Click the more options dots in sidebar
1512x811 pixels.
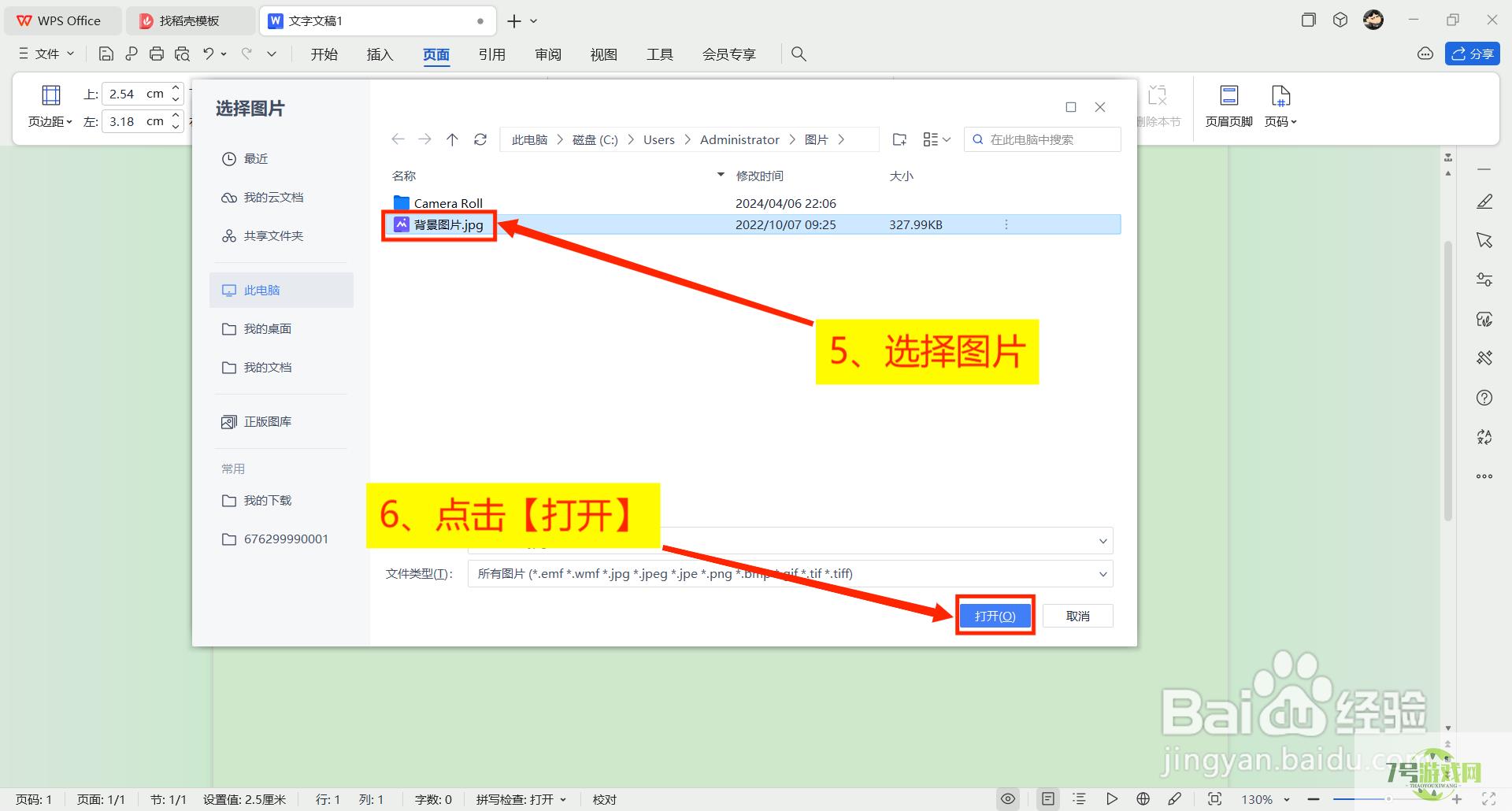[1484, 476]
